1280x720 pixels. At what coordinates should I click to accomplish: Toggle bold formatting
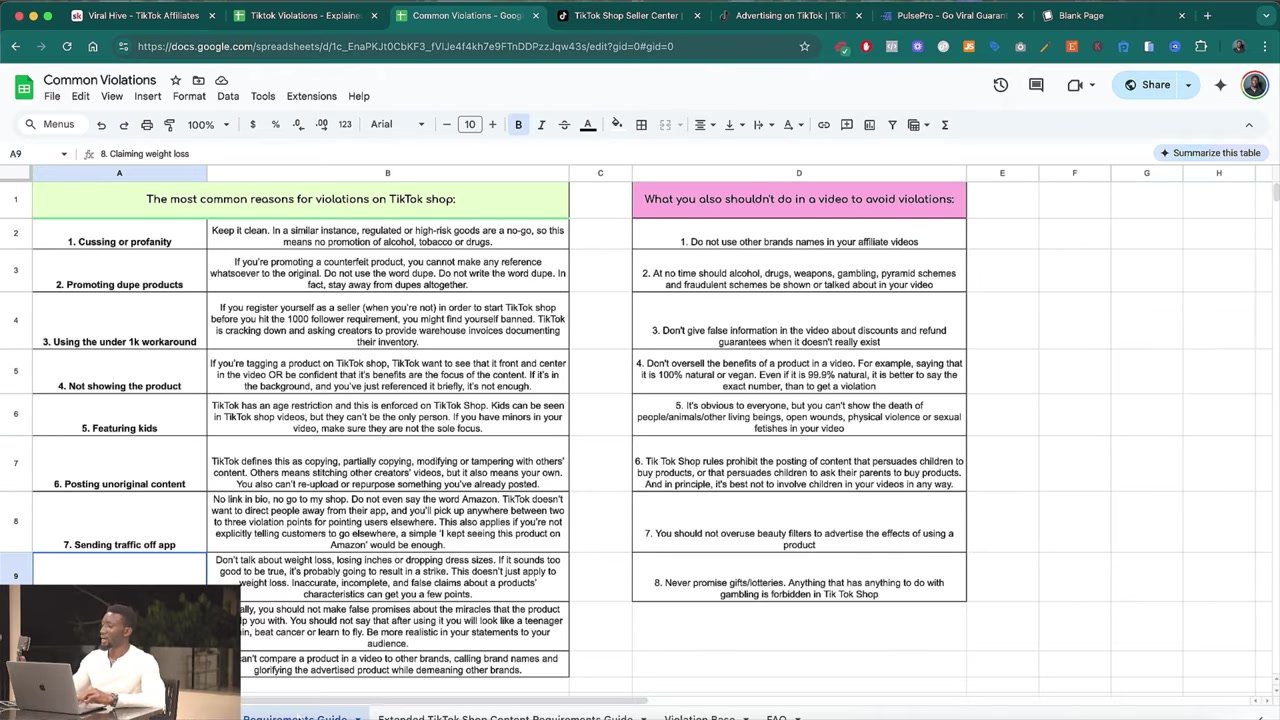[518, 125]
